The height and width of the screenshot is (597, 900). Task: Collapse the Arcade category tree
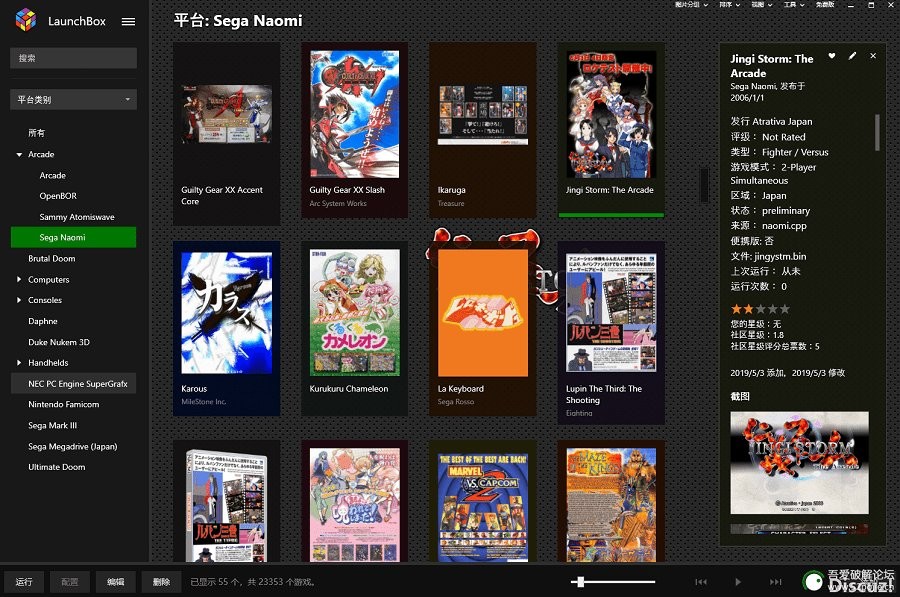pyautogui.click(x=19, y=155)
